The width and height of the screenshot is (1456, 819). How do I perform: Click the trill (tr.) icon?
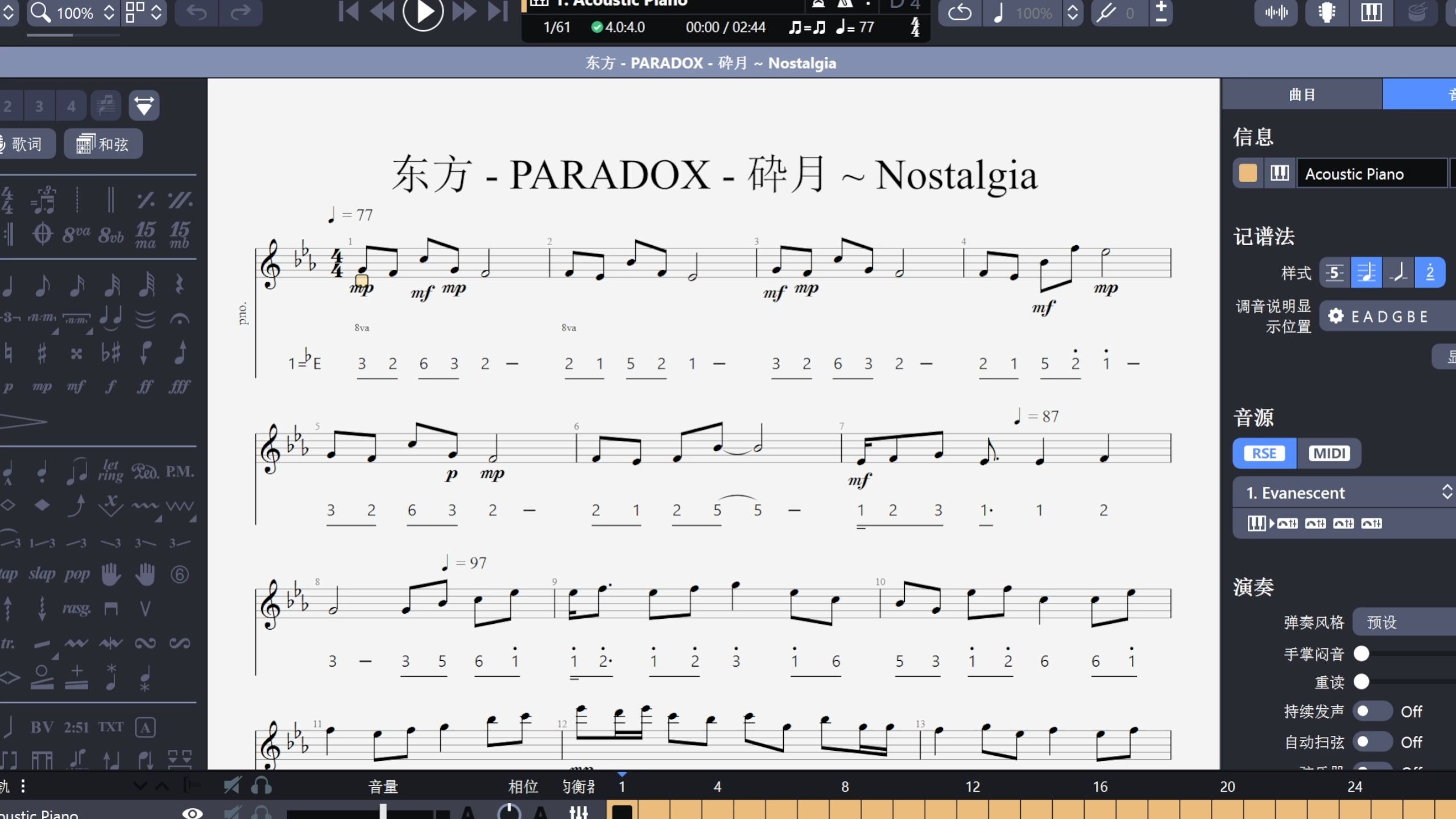(x=8, y=643)
